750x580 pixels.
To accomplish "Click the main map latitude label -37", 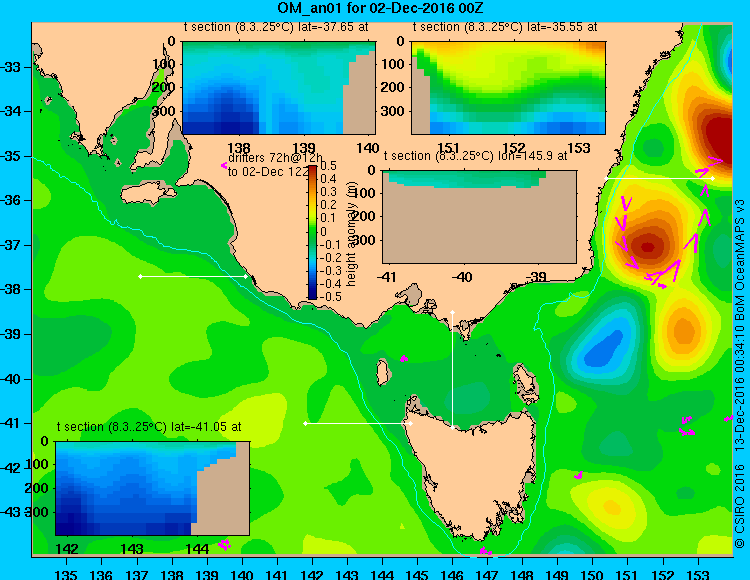I will (11, 245).
